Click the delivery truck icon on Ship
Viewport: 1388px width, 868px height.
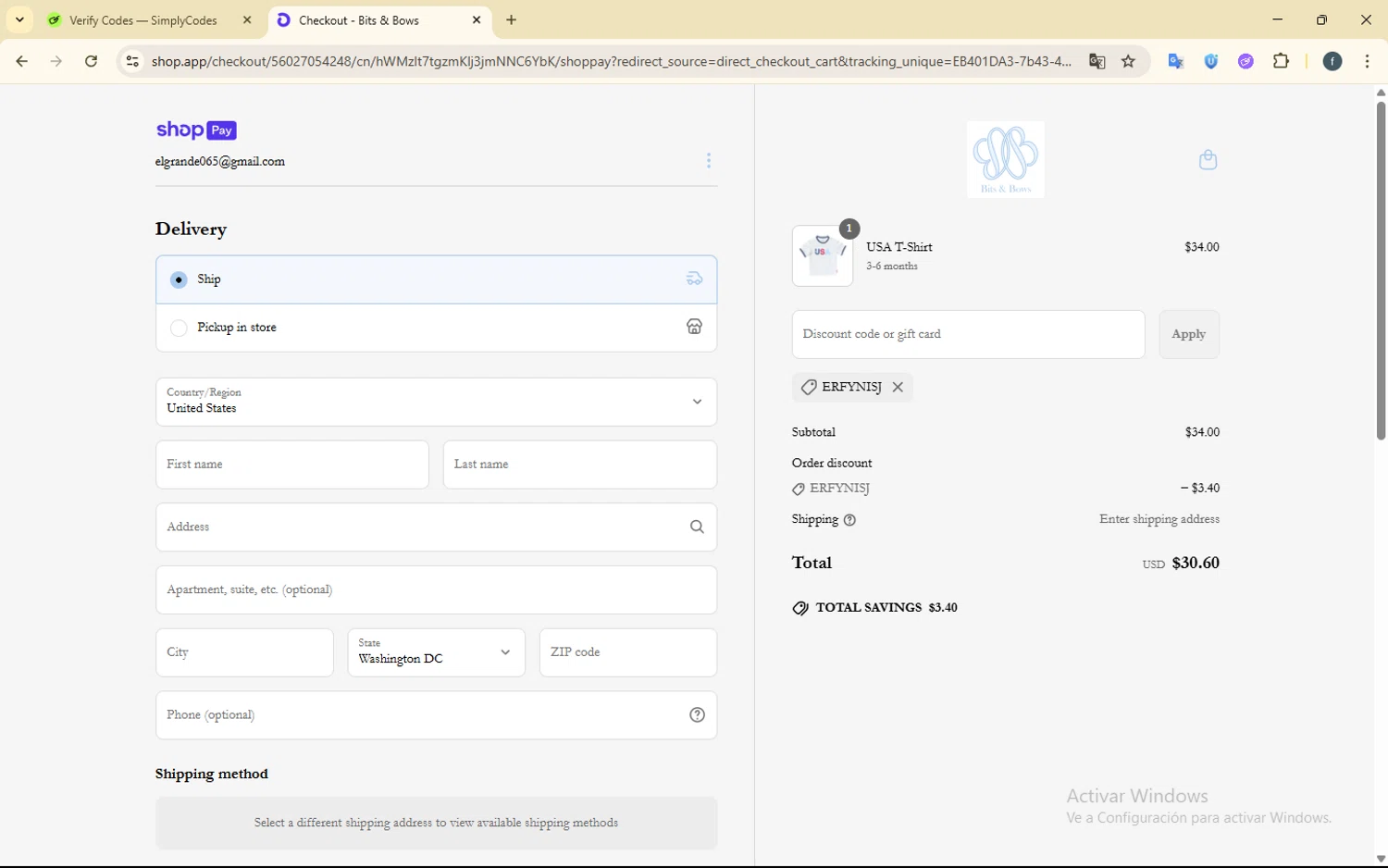[694, 279]
